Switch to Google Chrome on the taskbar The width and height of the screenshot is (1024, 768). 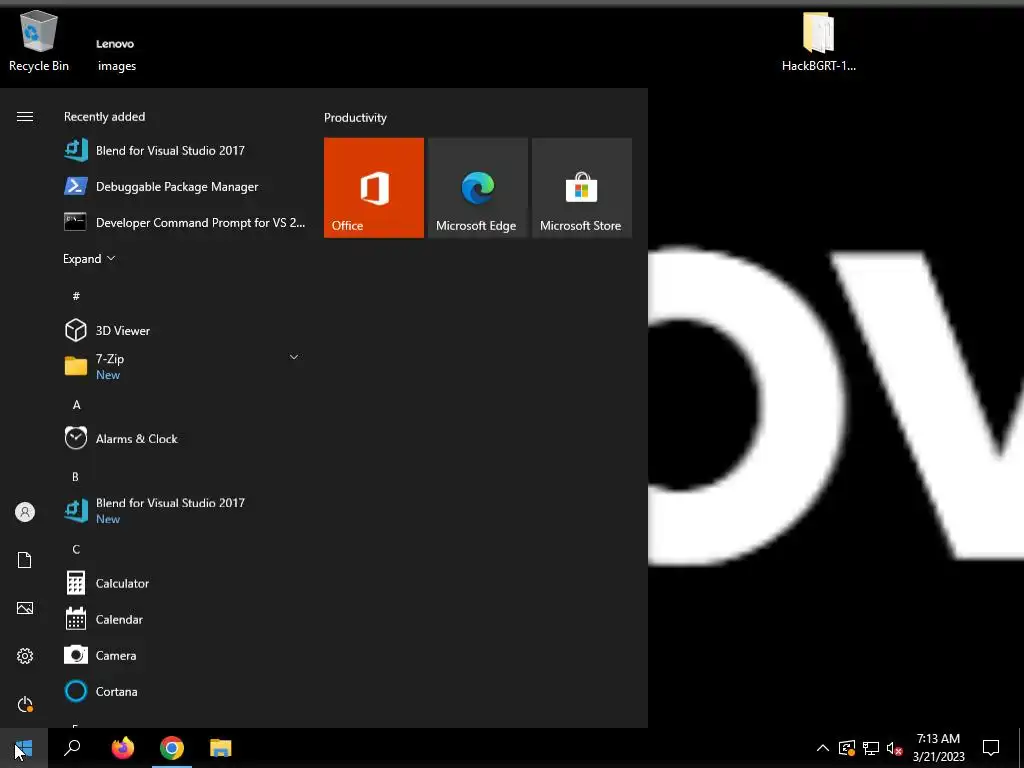click(x=172, y=748)
